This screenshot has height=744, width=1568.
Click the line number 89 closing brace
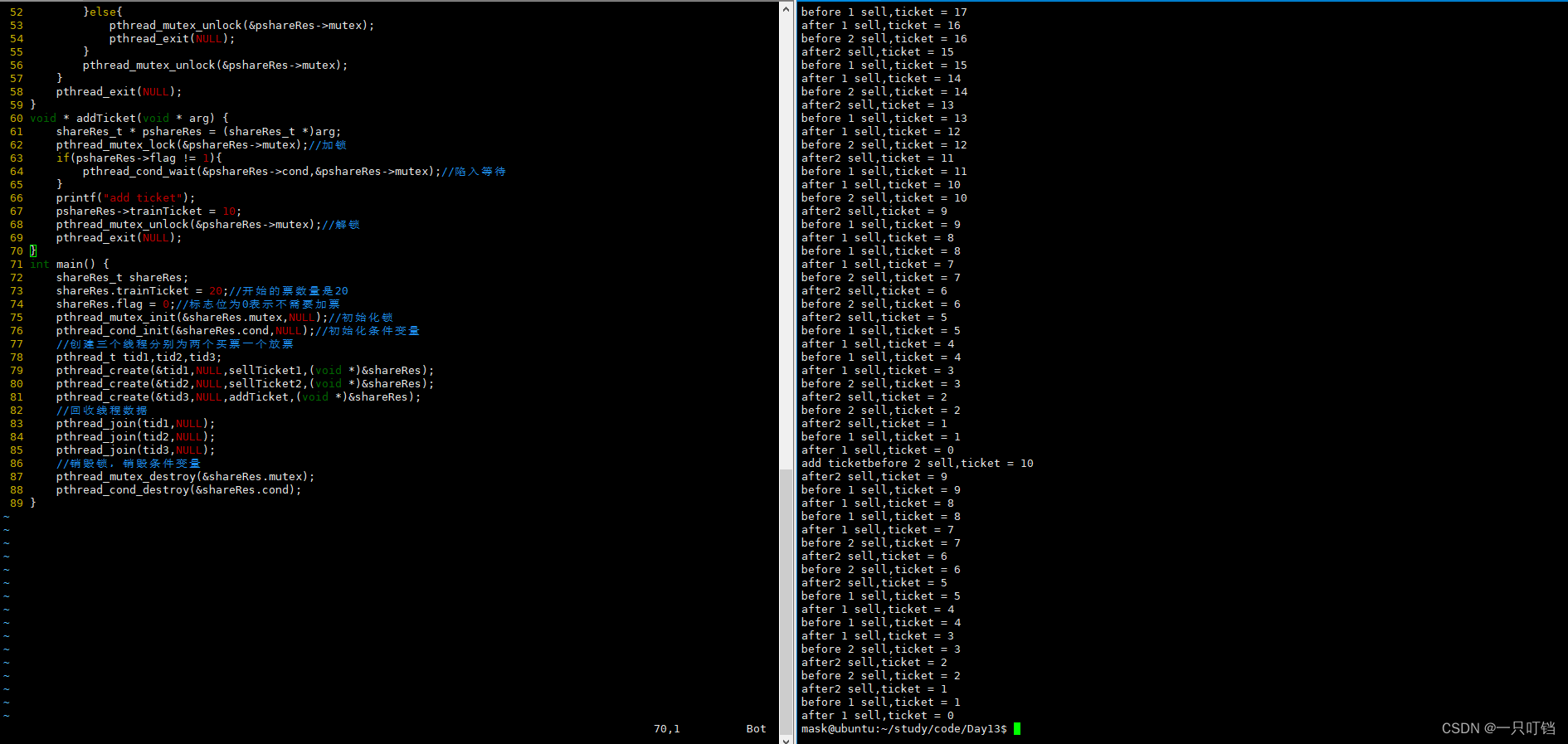33,503
